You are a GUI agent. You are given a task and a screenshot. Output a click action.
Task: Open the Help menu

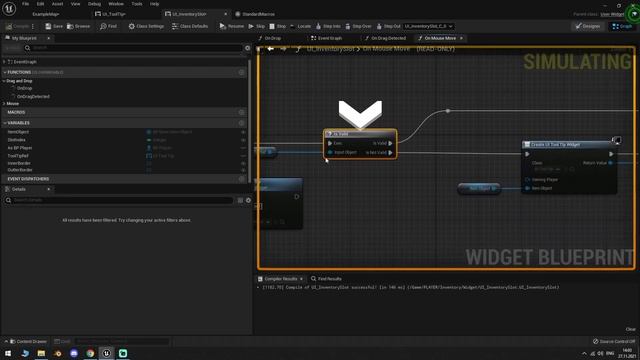pyautogui.click(x=154, y=4)
